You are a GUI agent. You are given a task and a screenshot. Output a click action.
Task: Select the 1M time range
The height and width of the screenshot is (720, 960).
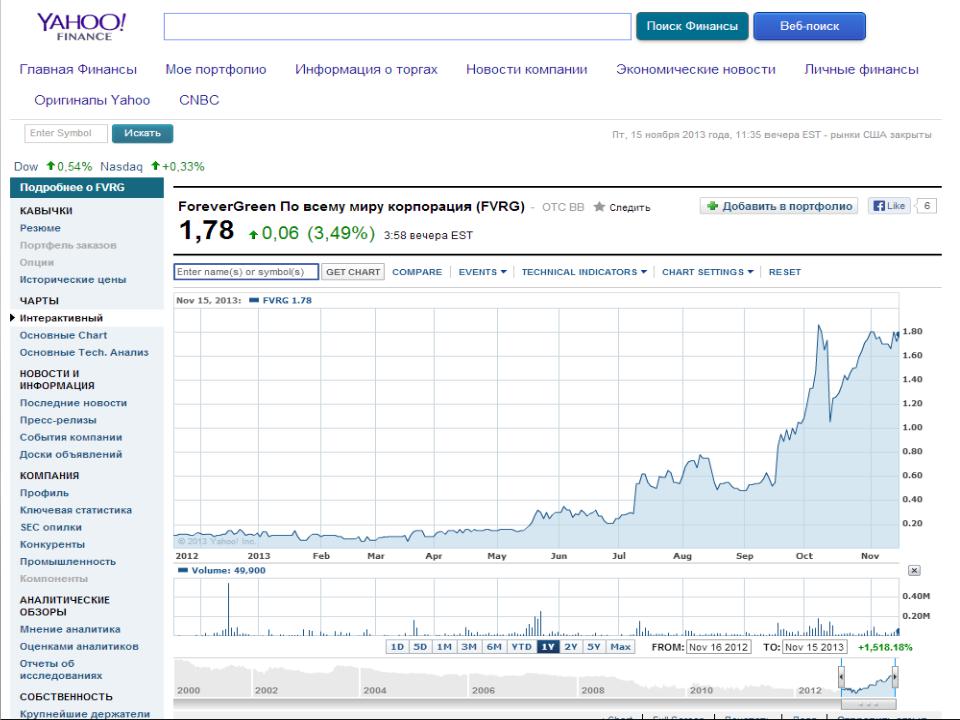[x=444, y=647]
